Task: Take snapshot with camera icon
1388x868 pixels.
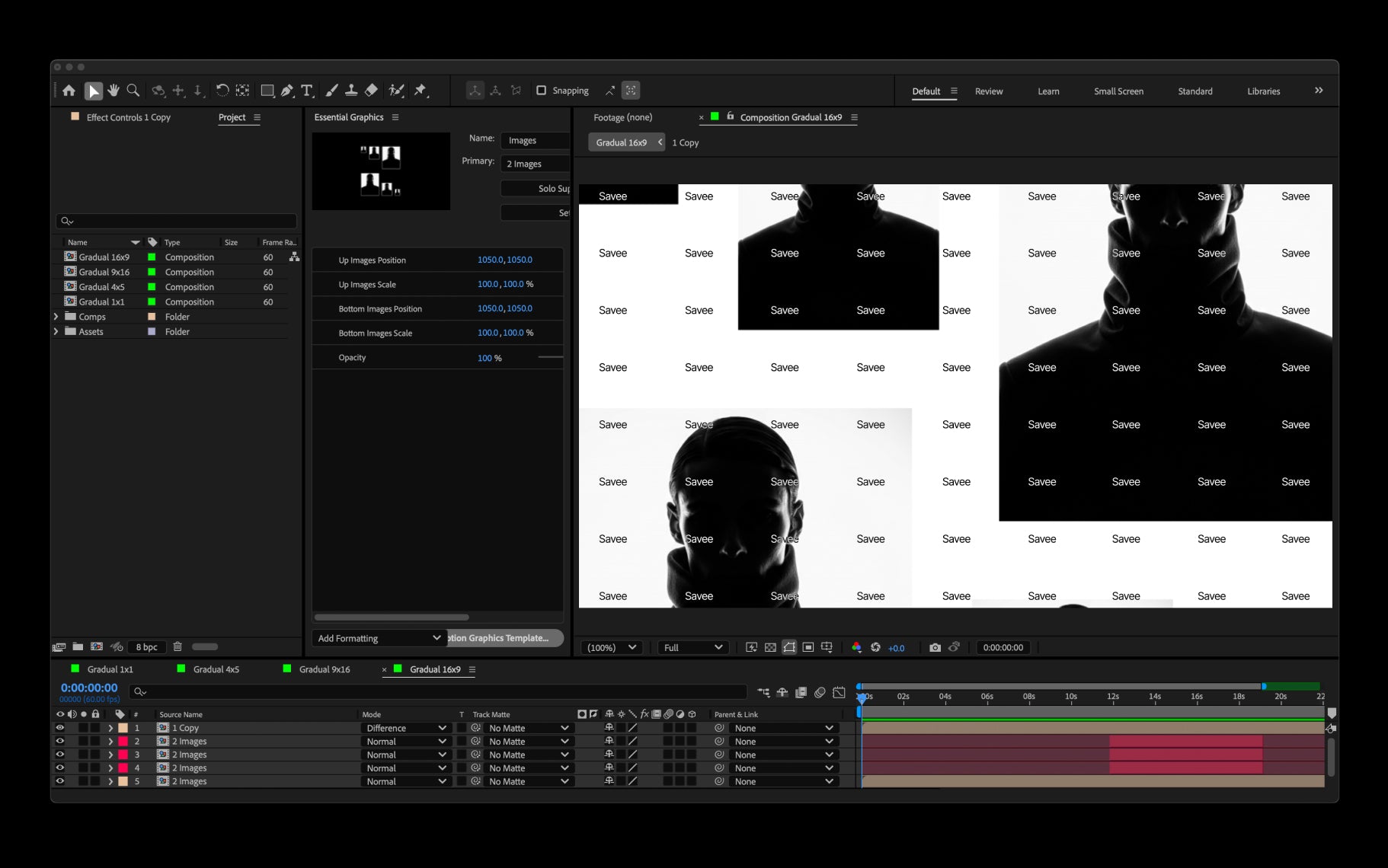Action: tap(935, 647)
